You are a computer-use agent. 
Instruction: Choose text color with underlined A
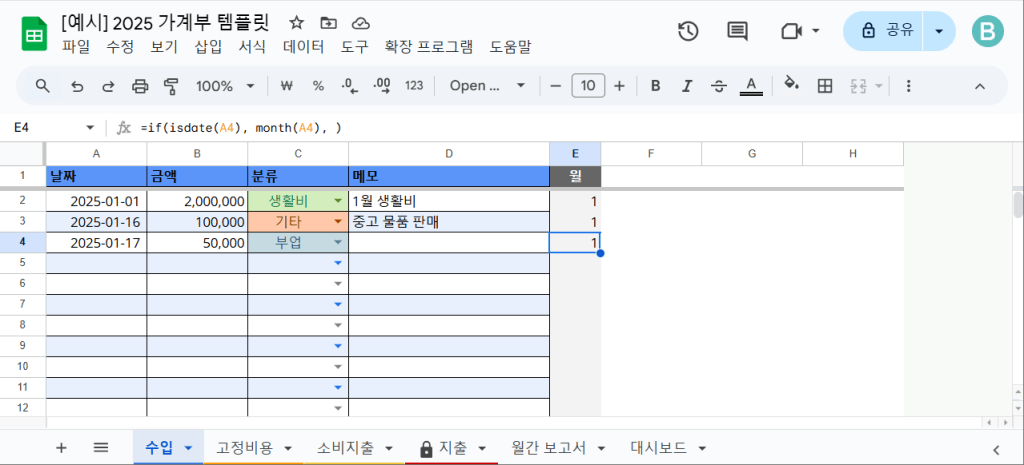click(x=751, y=86)
